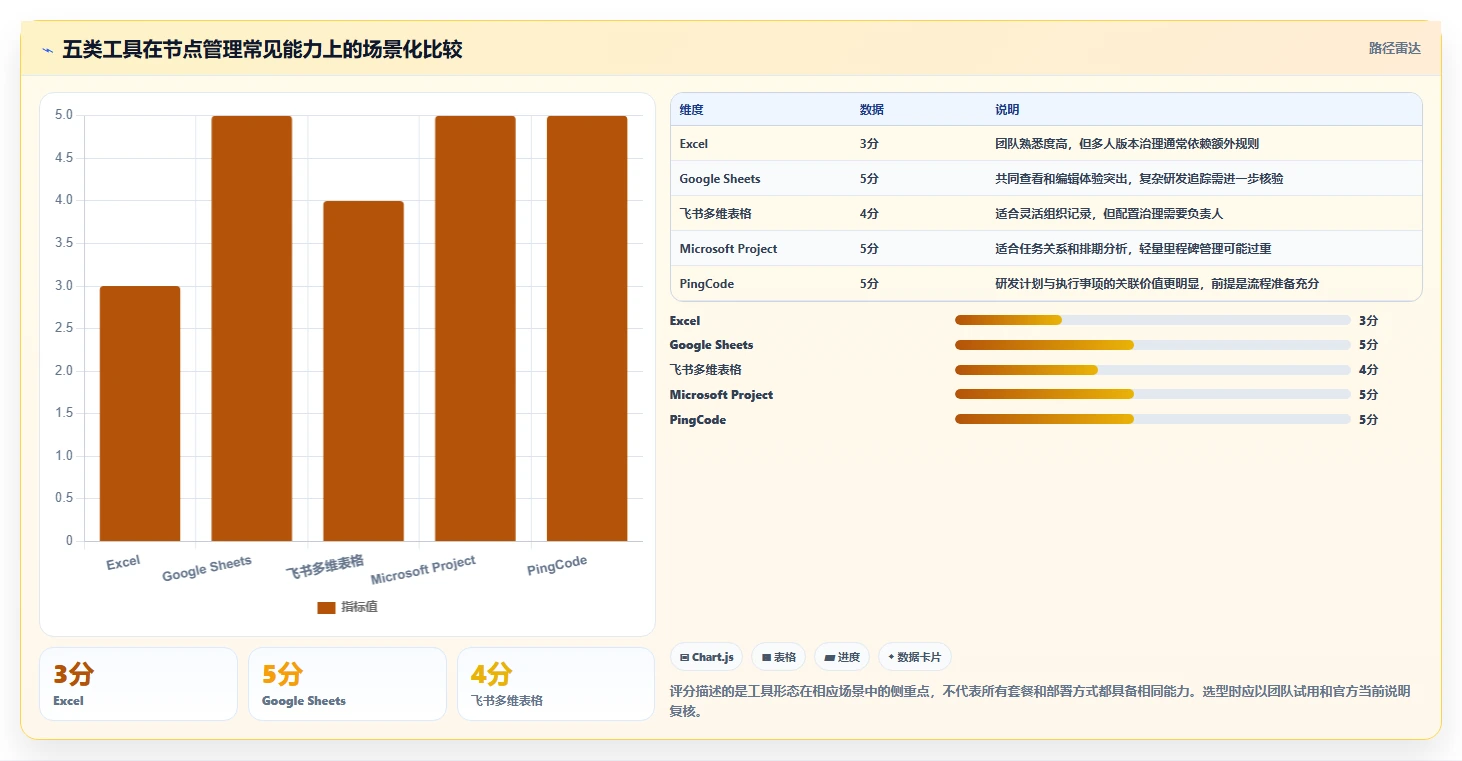The height and width of the screenshot is (761, 1462).
Task: Click the 指标值 legend label
Action: click(359, 608)
